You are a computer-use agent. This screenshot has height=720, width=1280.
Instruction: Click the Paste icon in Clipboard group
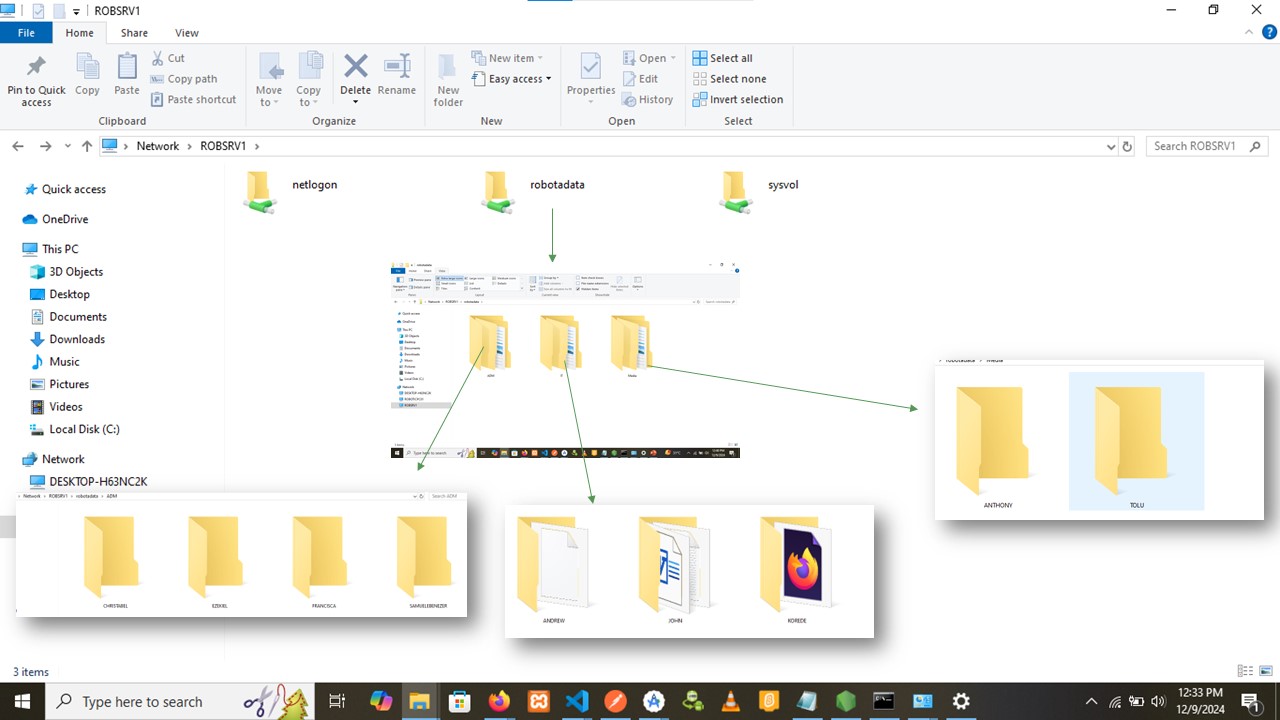point(127,78)
